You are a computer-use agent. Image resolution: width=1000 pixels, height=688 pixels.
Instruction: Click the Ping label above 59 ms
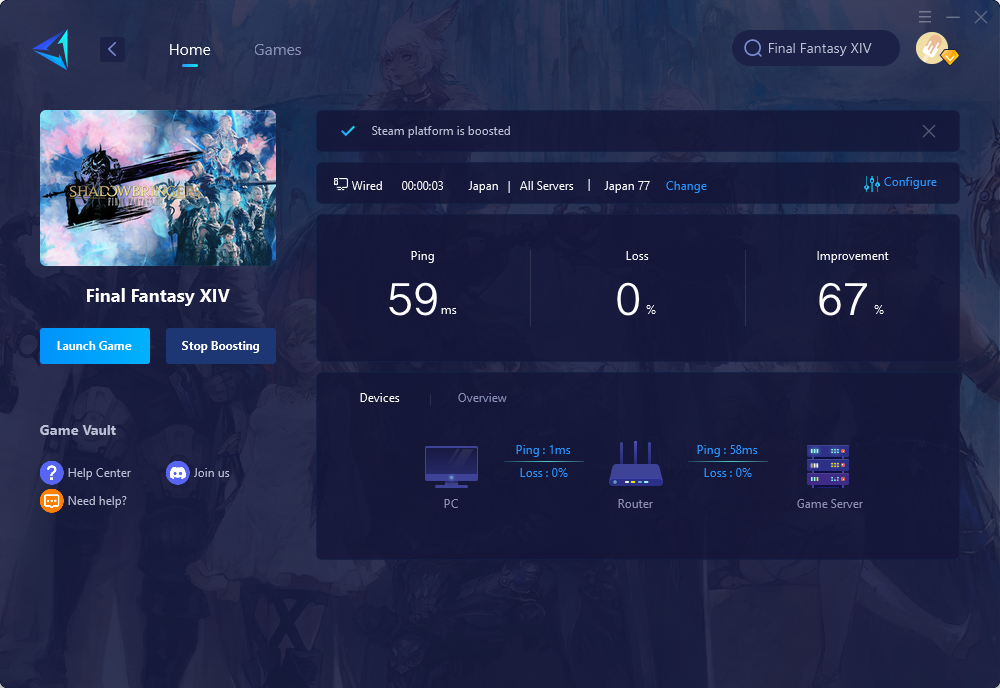tap(422, 256)
